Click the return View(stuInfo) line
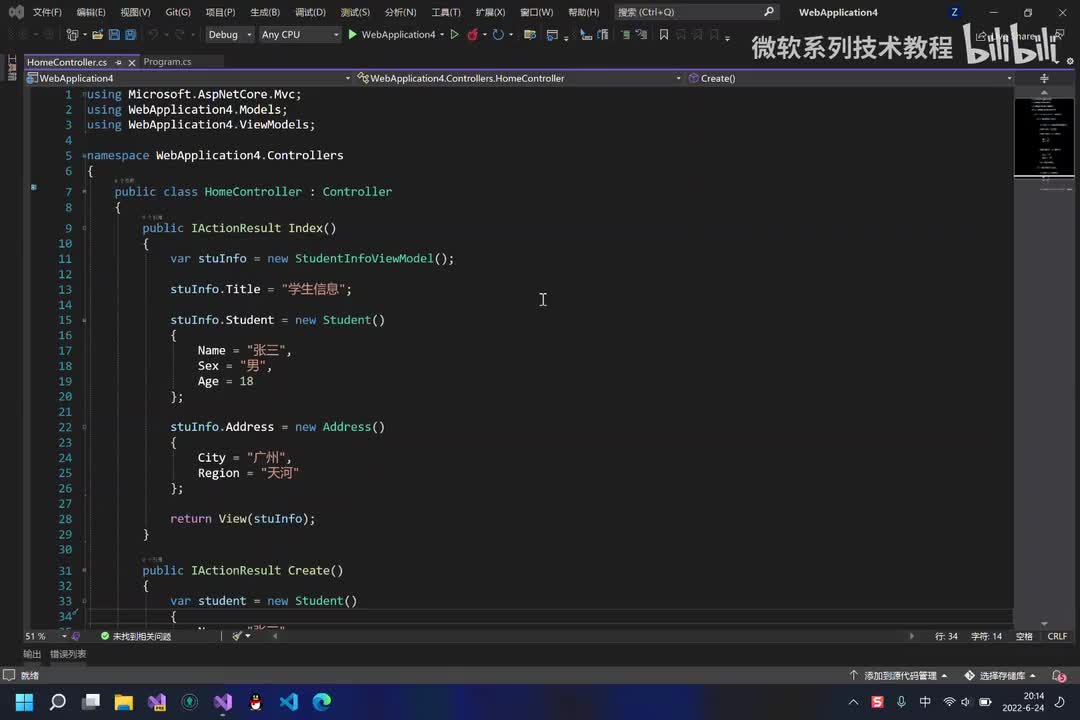 [x=242, y=519]
